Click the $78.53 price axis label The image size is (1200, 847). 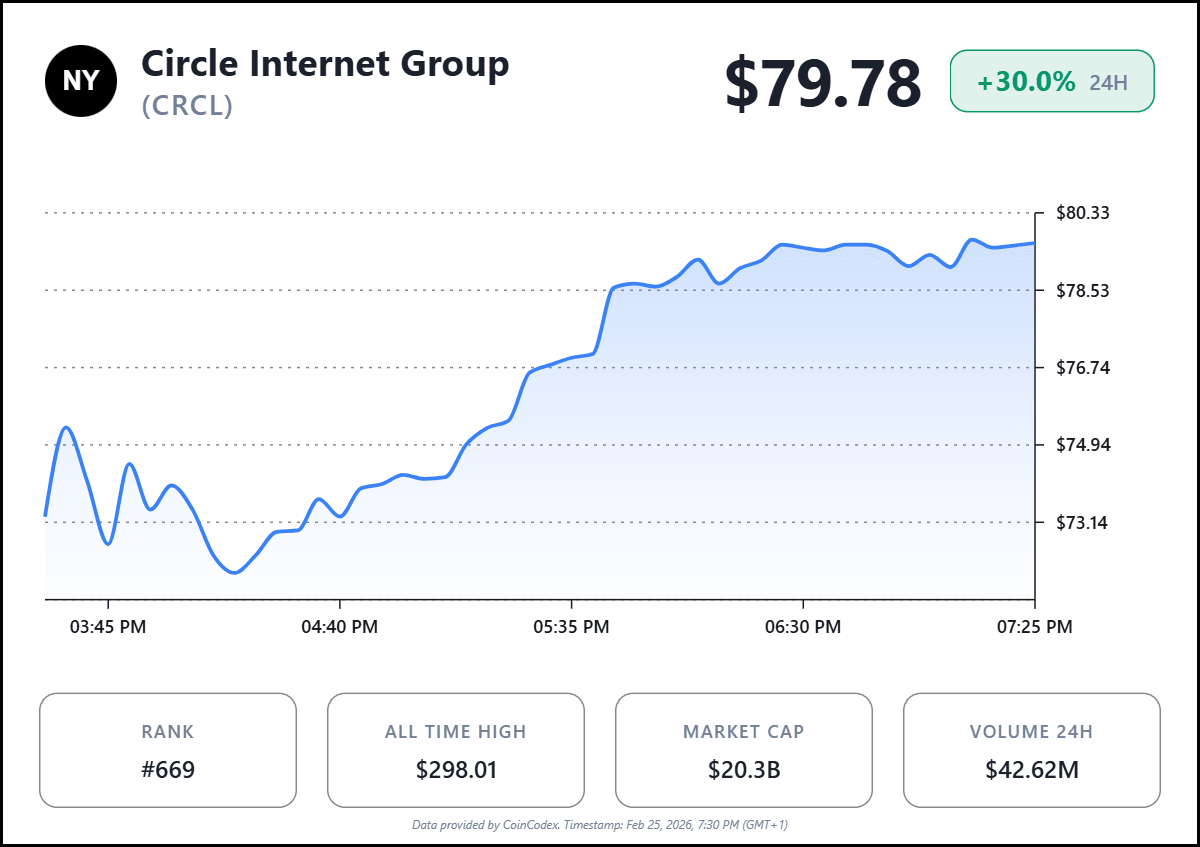1083,290
